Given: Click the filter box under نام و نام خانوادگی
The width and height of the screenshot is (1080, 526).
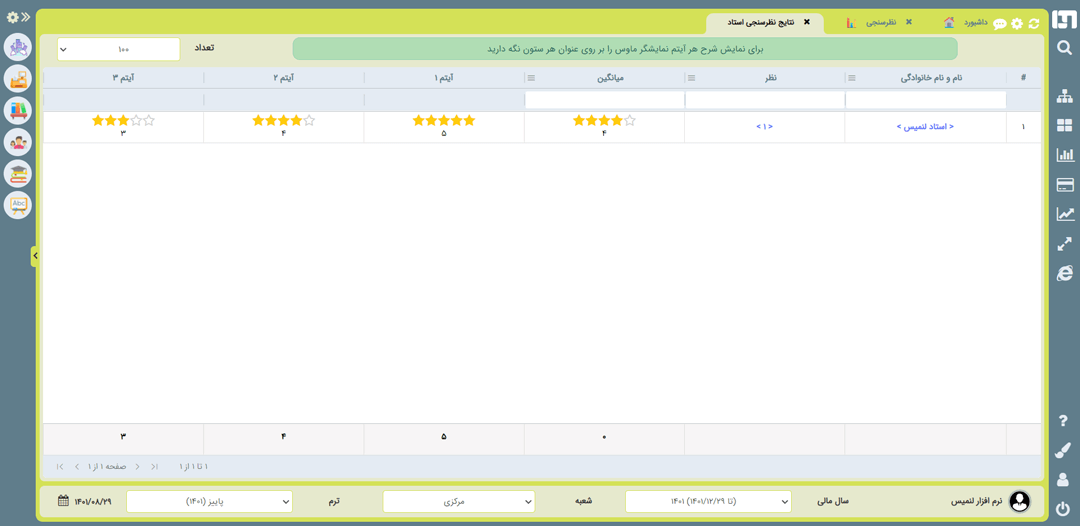Looking at the screenshot, I should (926, 100).
